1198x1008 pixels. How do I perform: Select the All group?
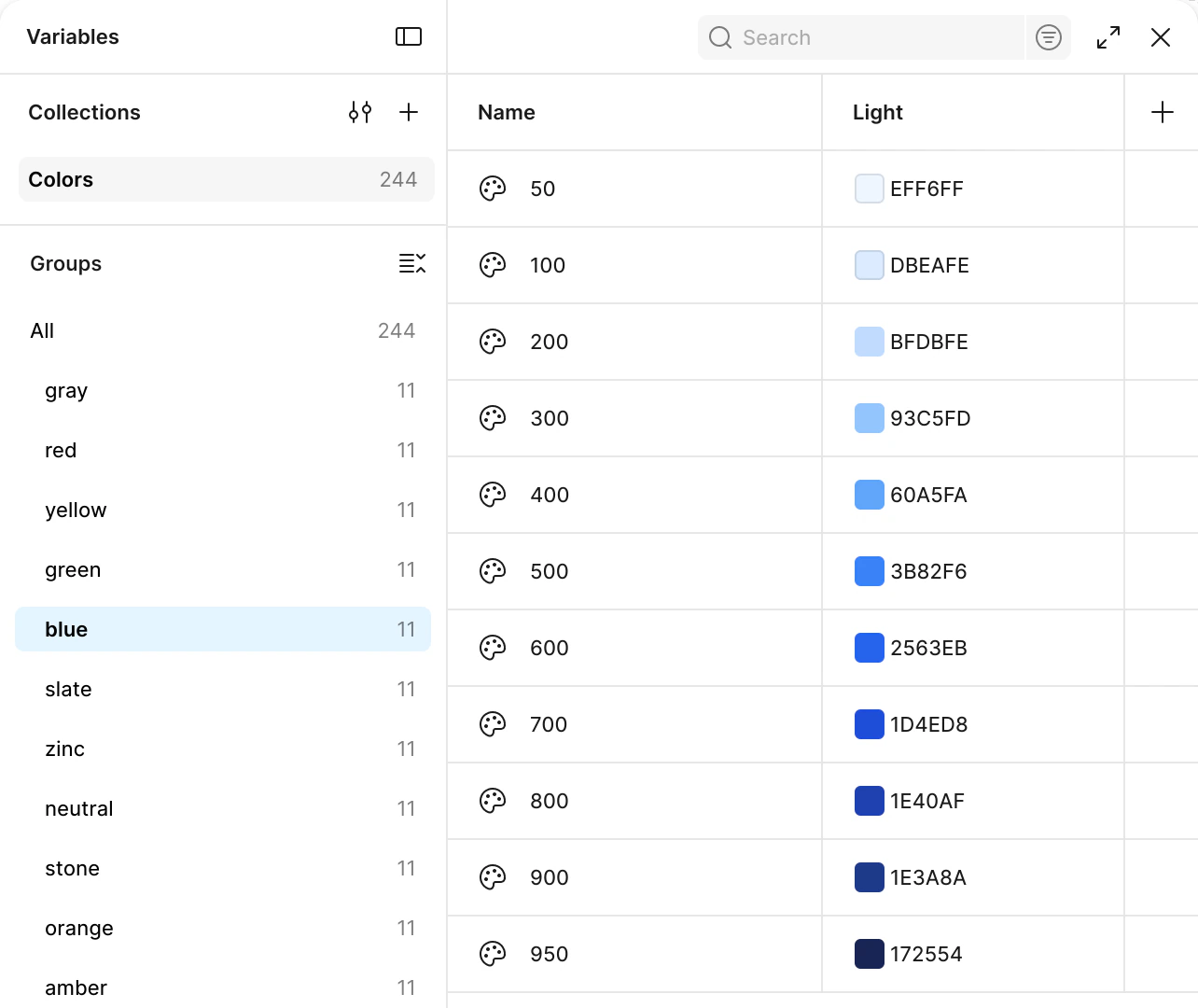point(223,330)
